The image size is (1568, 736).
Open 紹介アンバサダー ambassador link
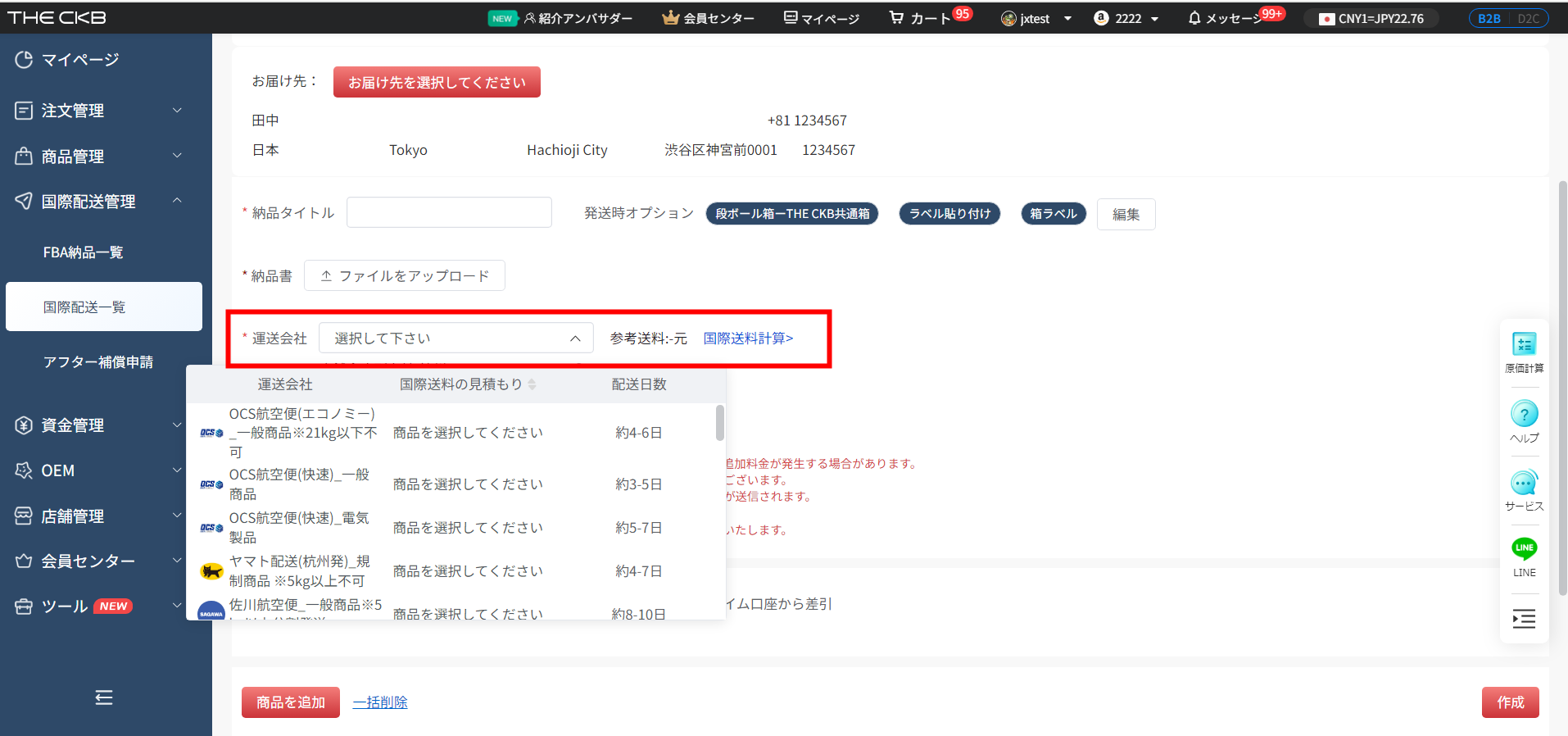click(x=578, y=18)
